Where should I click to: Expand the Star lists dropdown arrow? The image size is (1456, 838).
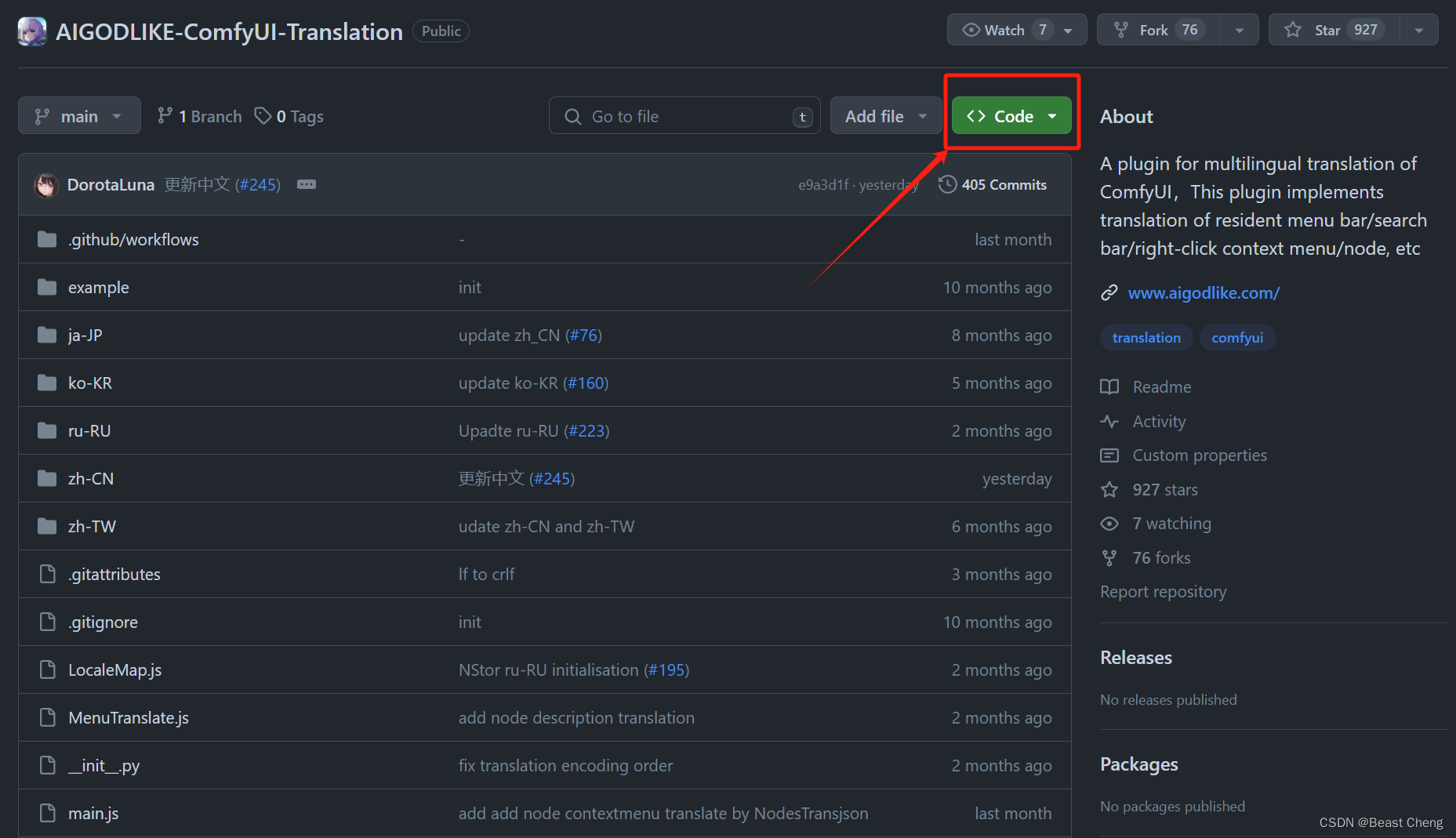tap(1419, 31)
